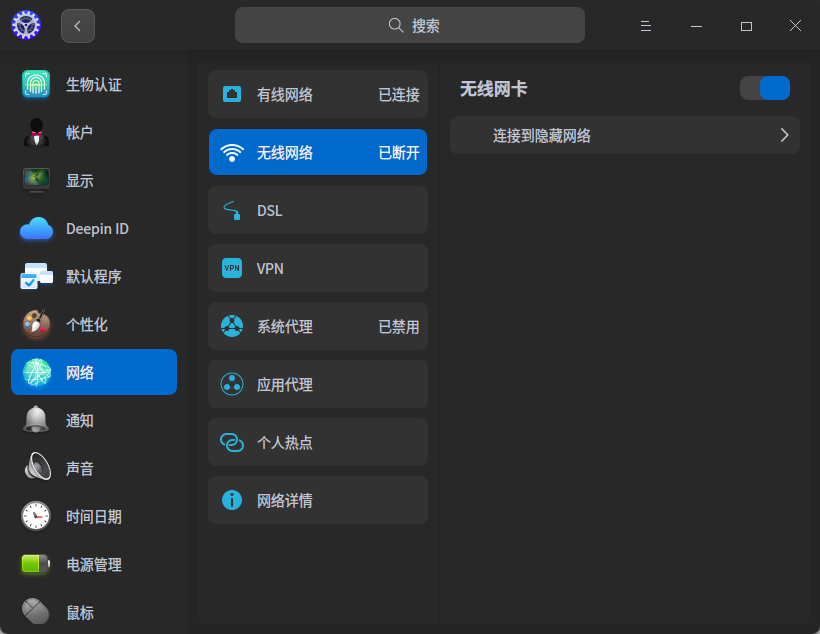Select the 有线网络 (wired network) entry
The width and height of the screenshot is (820, 634).
point(318,94)
